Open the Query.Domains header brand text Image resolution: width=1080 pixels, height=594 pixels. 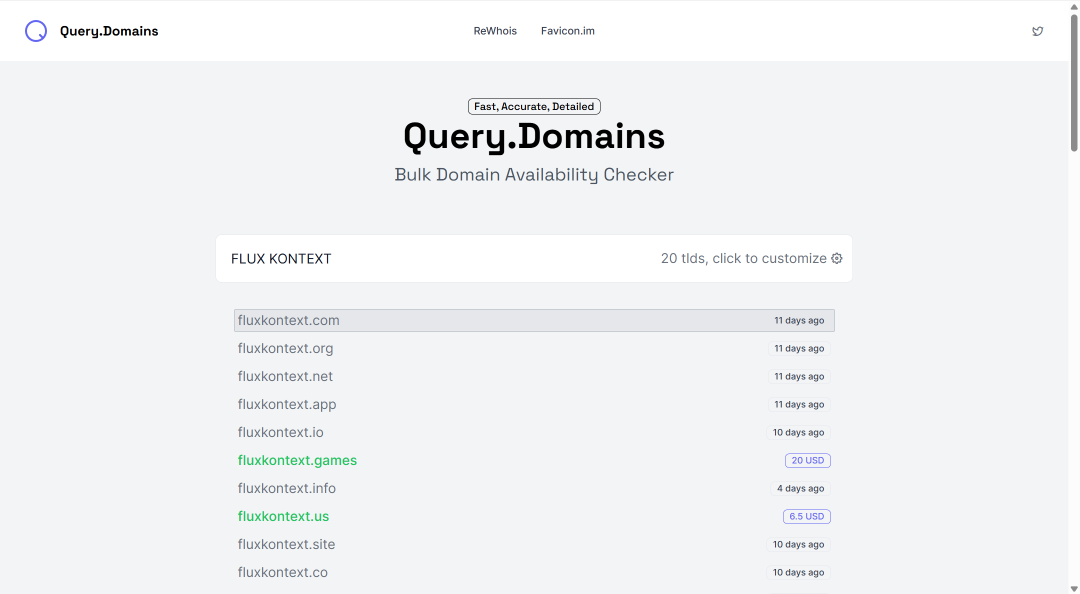[109, 31]
